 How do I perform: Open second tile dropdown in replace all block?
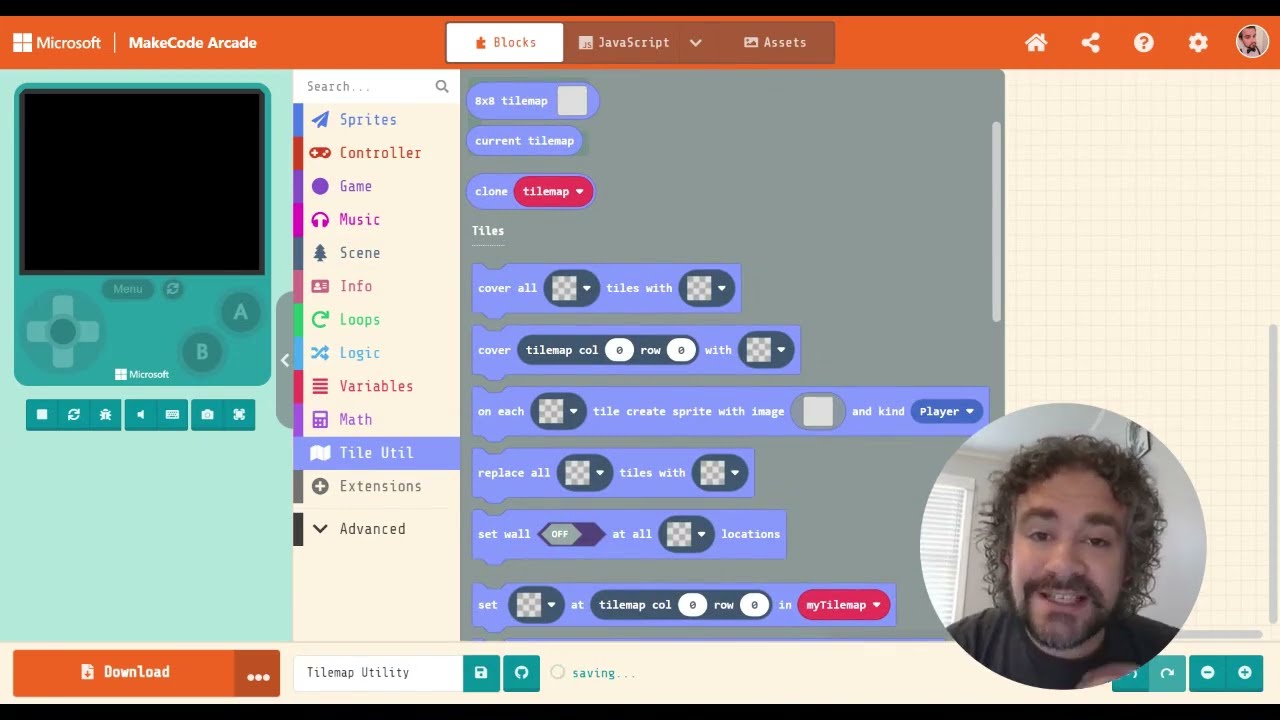[x=719, y=473]
